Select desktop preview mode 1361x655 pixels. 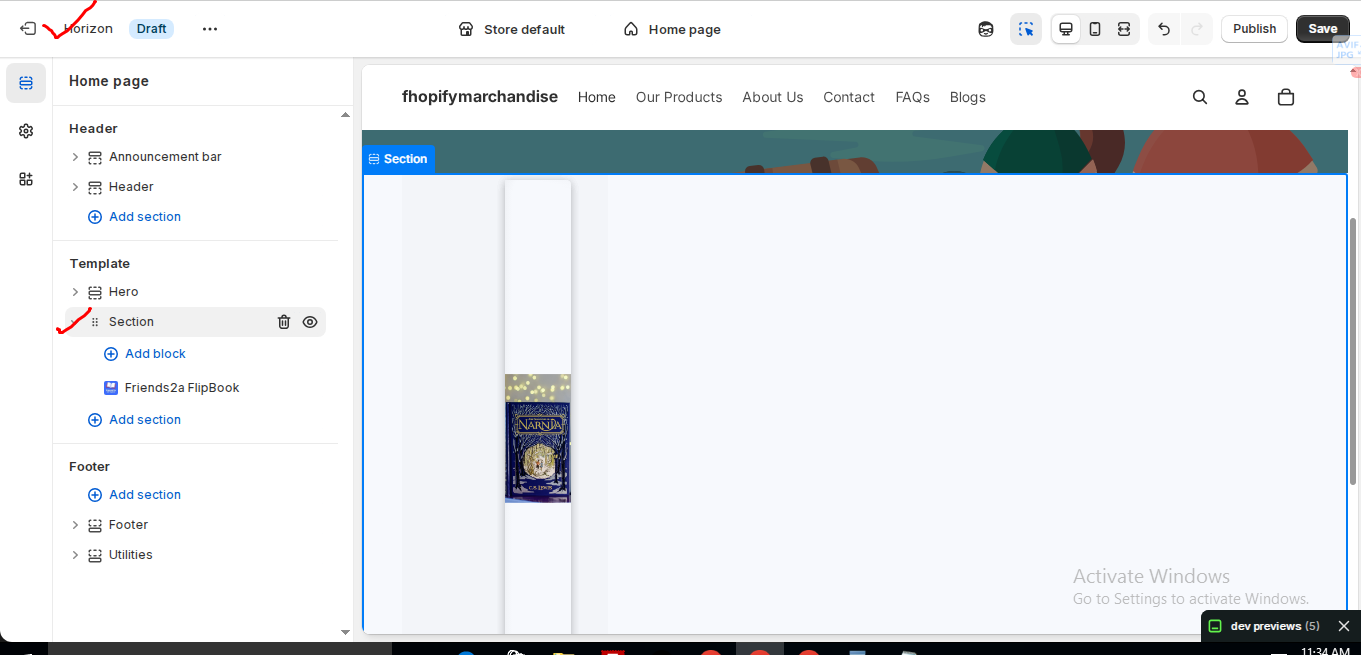[1066, 29]
